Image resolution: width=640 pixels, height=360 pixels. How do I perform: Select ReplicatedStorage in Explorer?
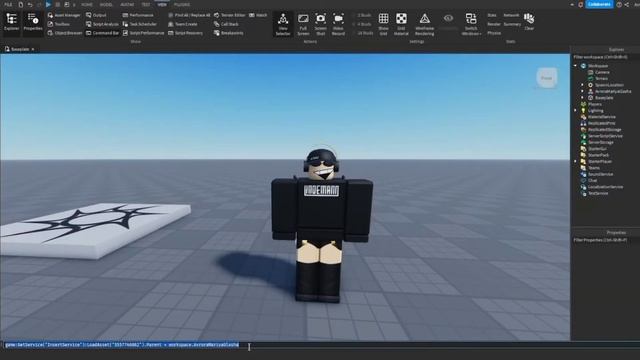click(604, 129)
